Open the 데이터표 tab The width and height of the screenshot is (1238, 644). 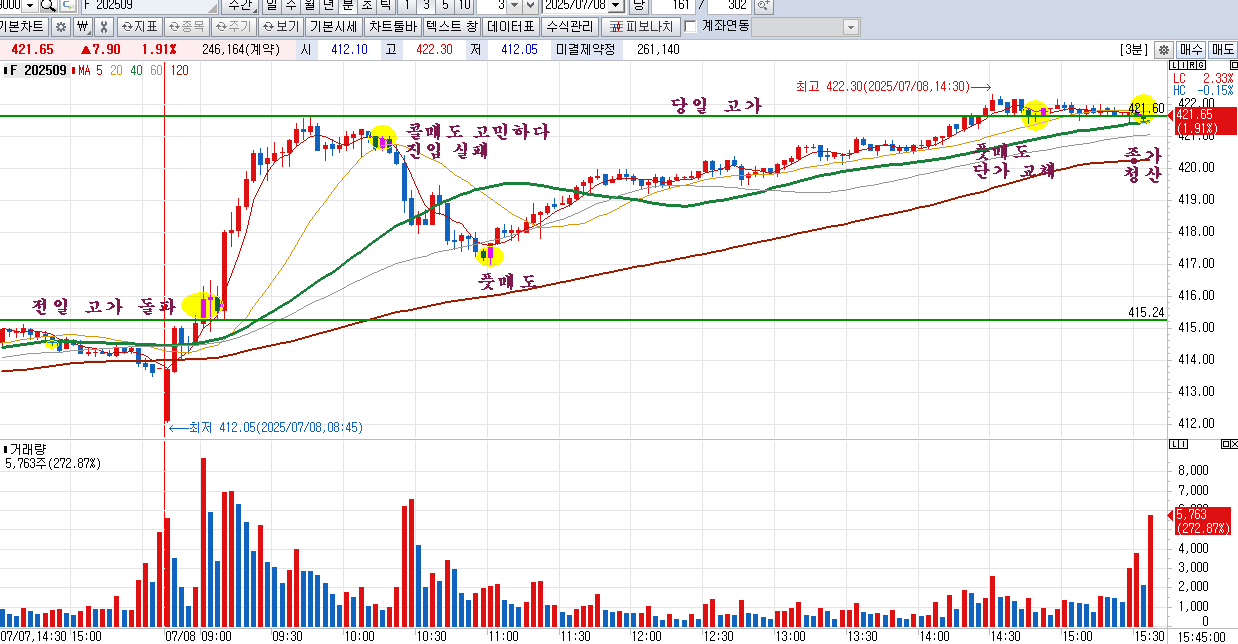pyautogui.click(x=511, y=26)
